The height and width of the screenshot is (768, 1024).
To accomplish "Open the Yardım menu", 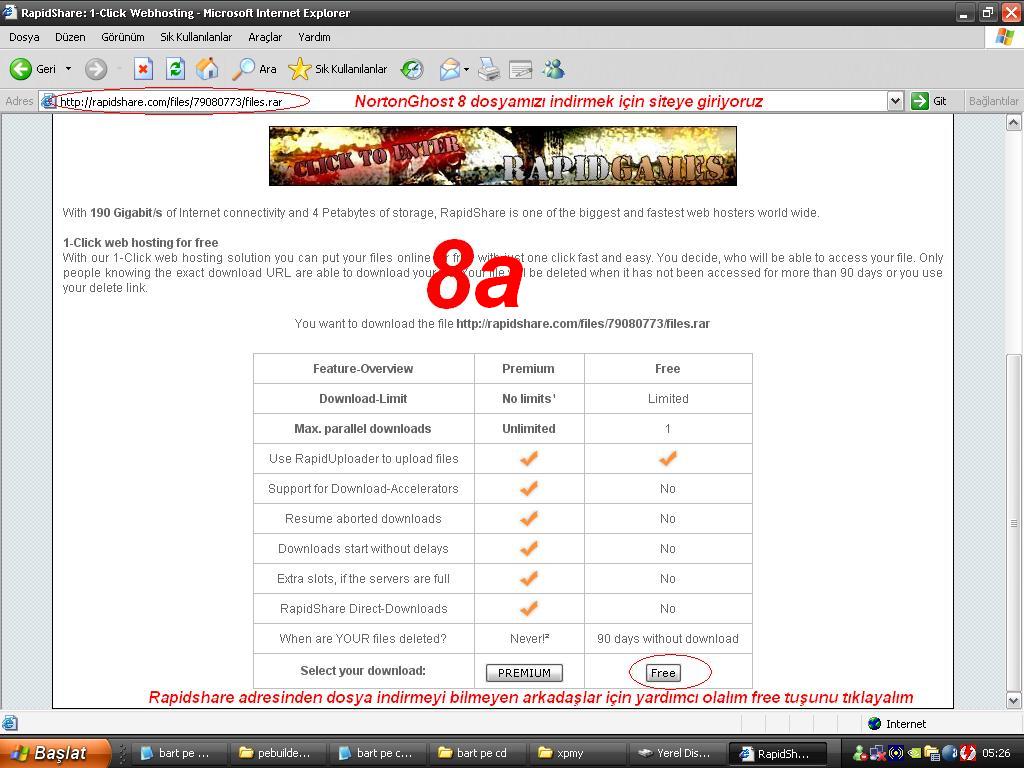I will pos(314,37).
